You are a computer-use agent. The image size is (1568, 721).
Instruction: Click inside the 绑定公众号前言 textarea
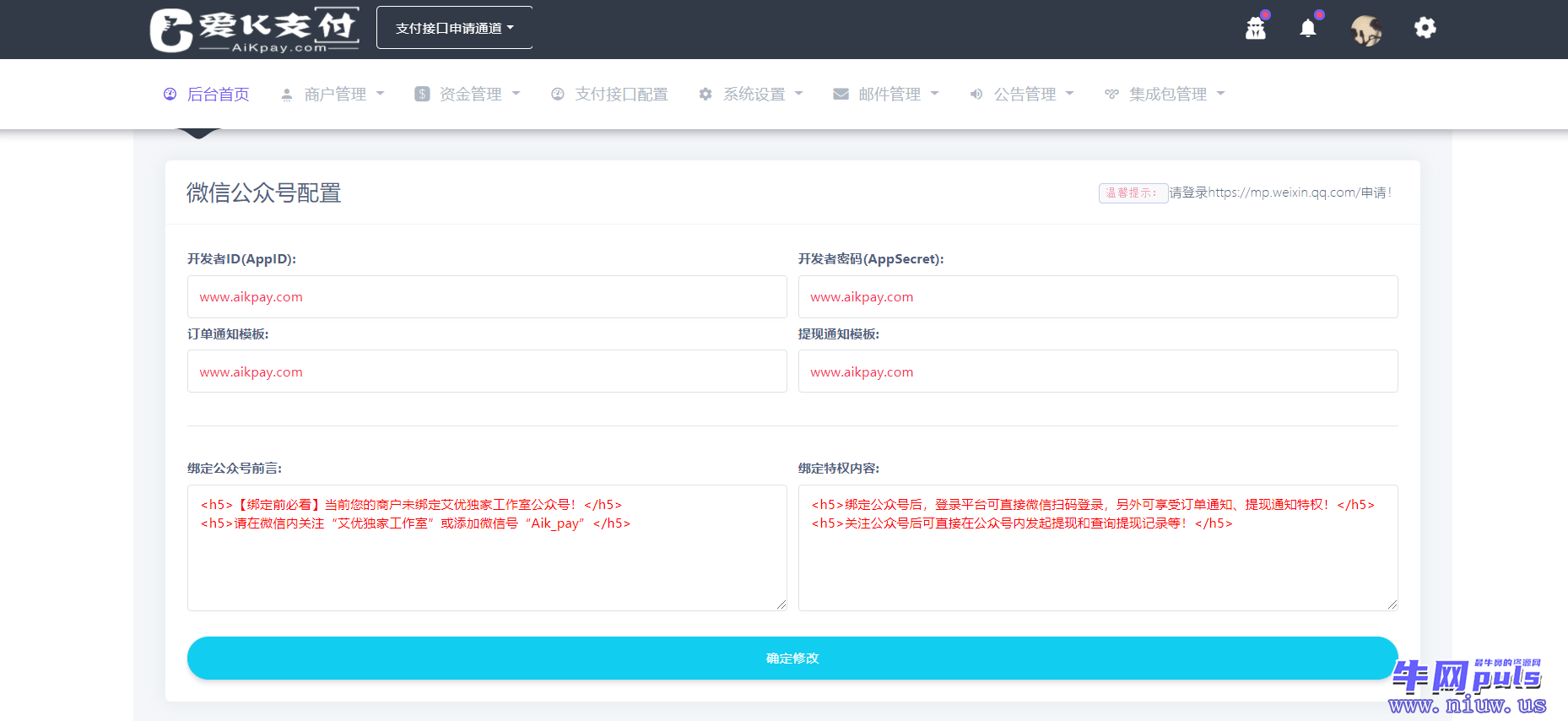(x=487, y=548)
